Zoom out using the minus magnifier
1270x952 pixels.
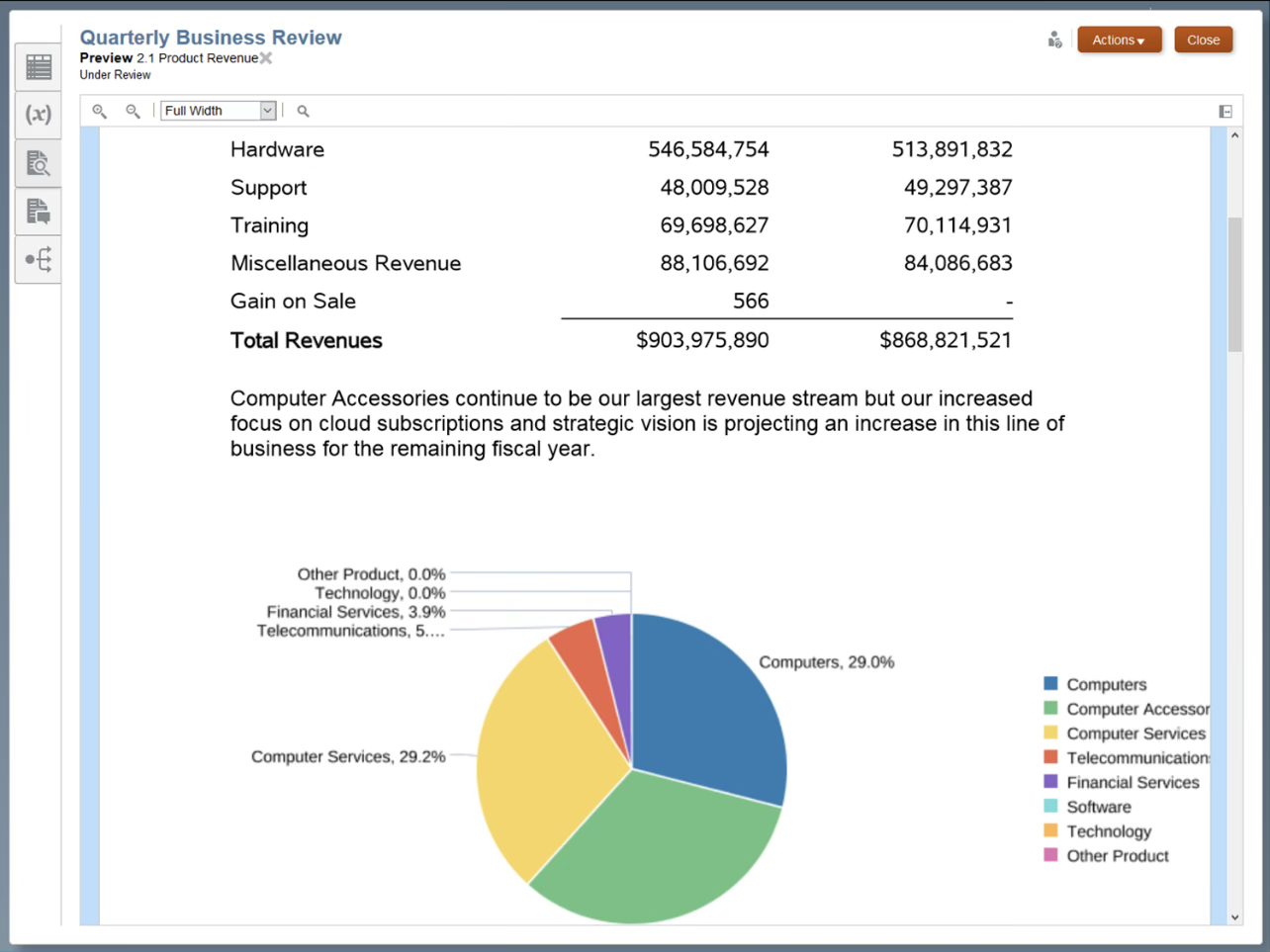(133, 111)
